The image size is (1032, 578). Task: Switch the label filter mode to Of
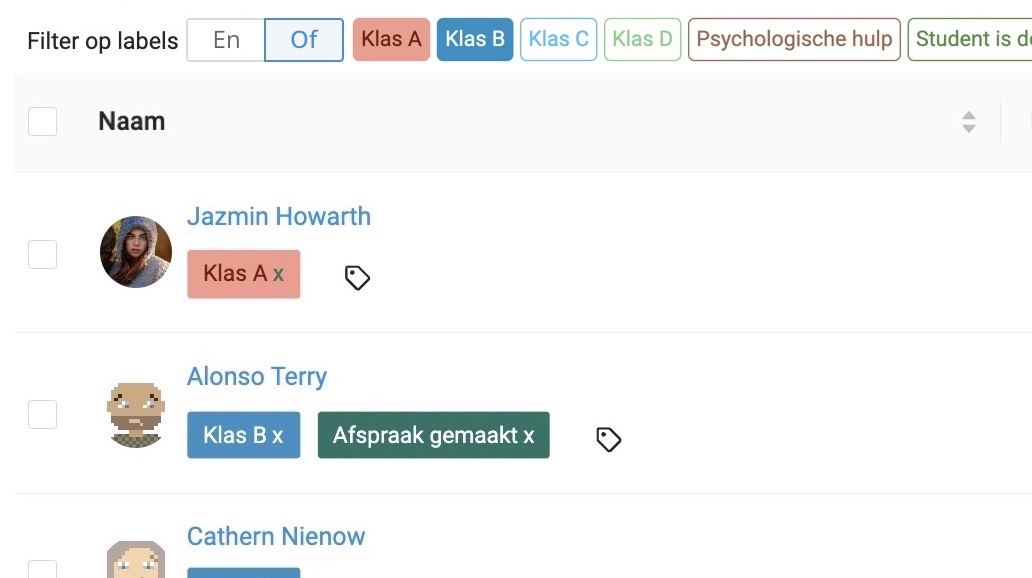pyautogui.click(x=303, y=40)
